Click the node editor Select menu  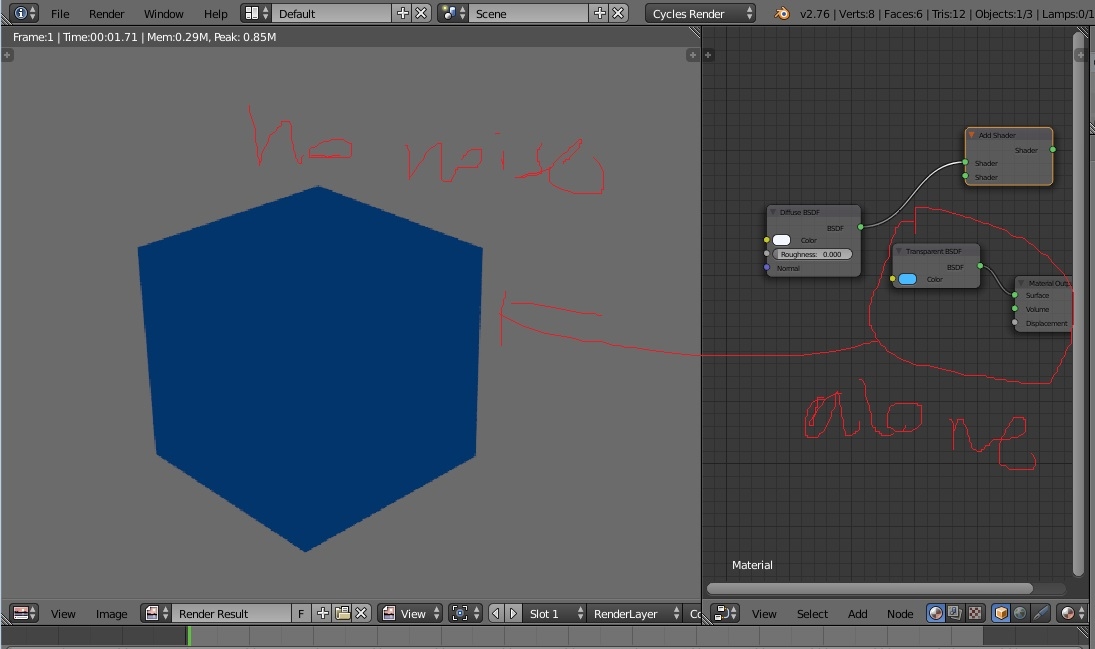pyautogui.click(x=812, y=613)
